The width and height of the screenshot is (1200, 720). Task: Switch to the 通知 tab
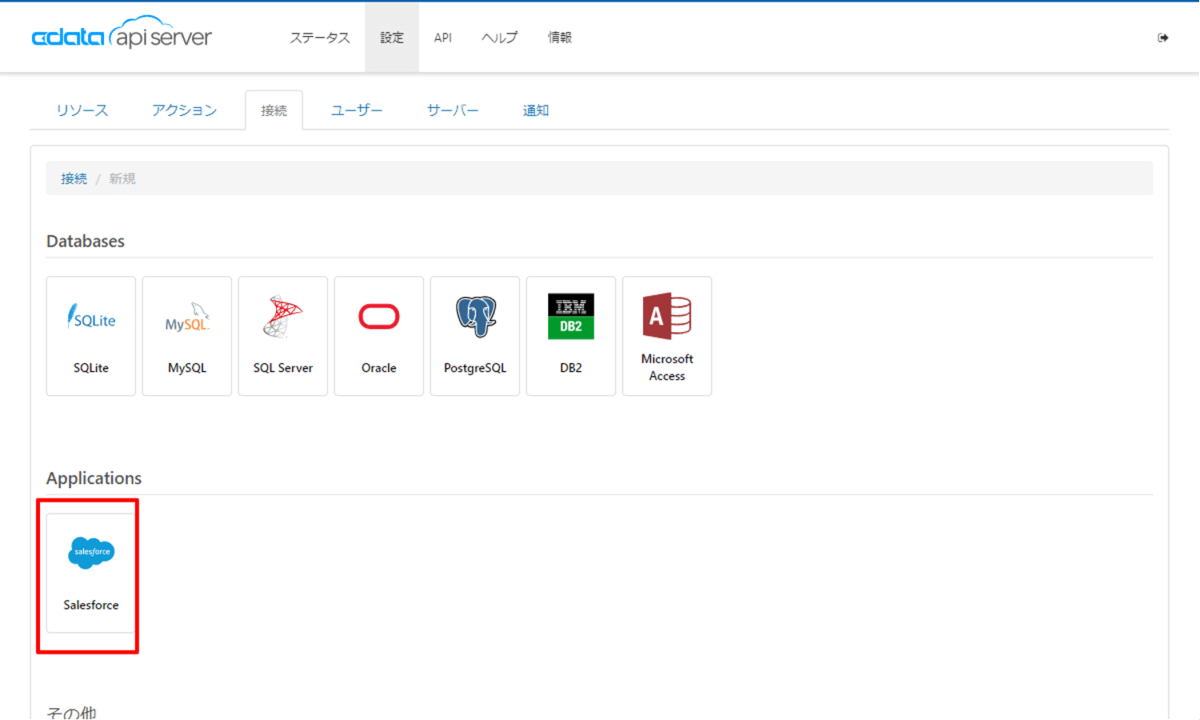point(536,110)
